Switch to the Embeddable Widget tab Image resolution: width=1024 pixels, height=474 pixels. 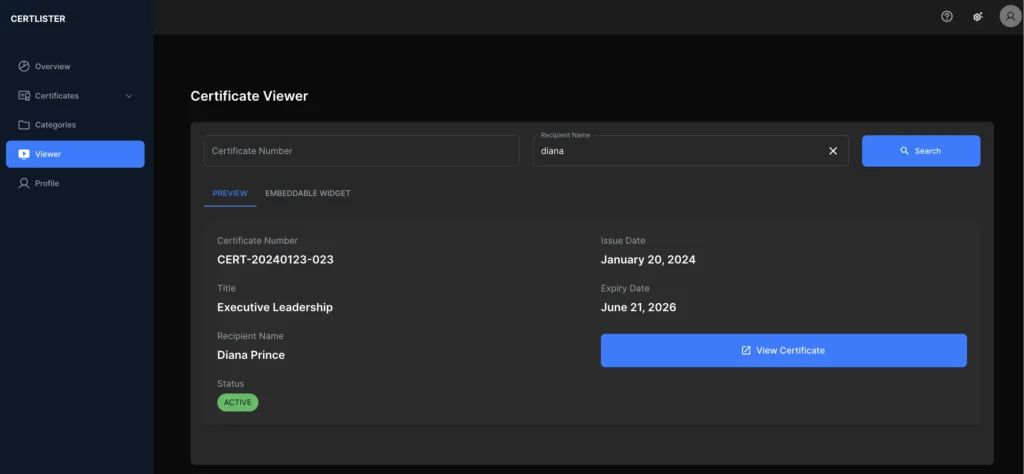[x=308, y=193]
